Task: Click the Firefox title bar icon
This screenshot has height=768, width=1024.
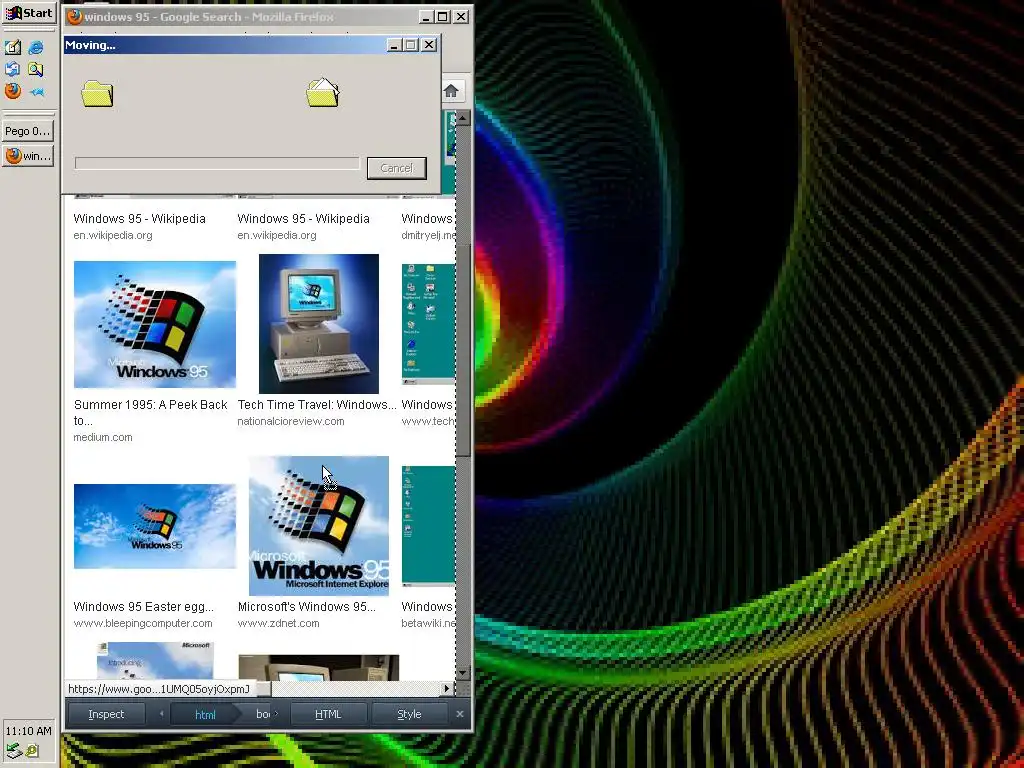Action: tap(75, 17)
